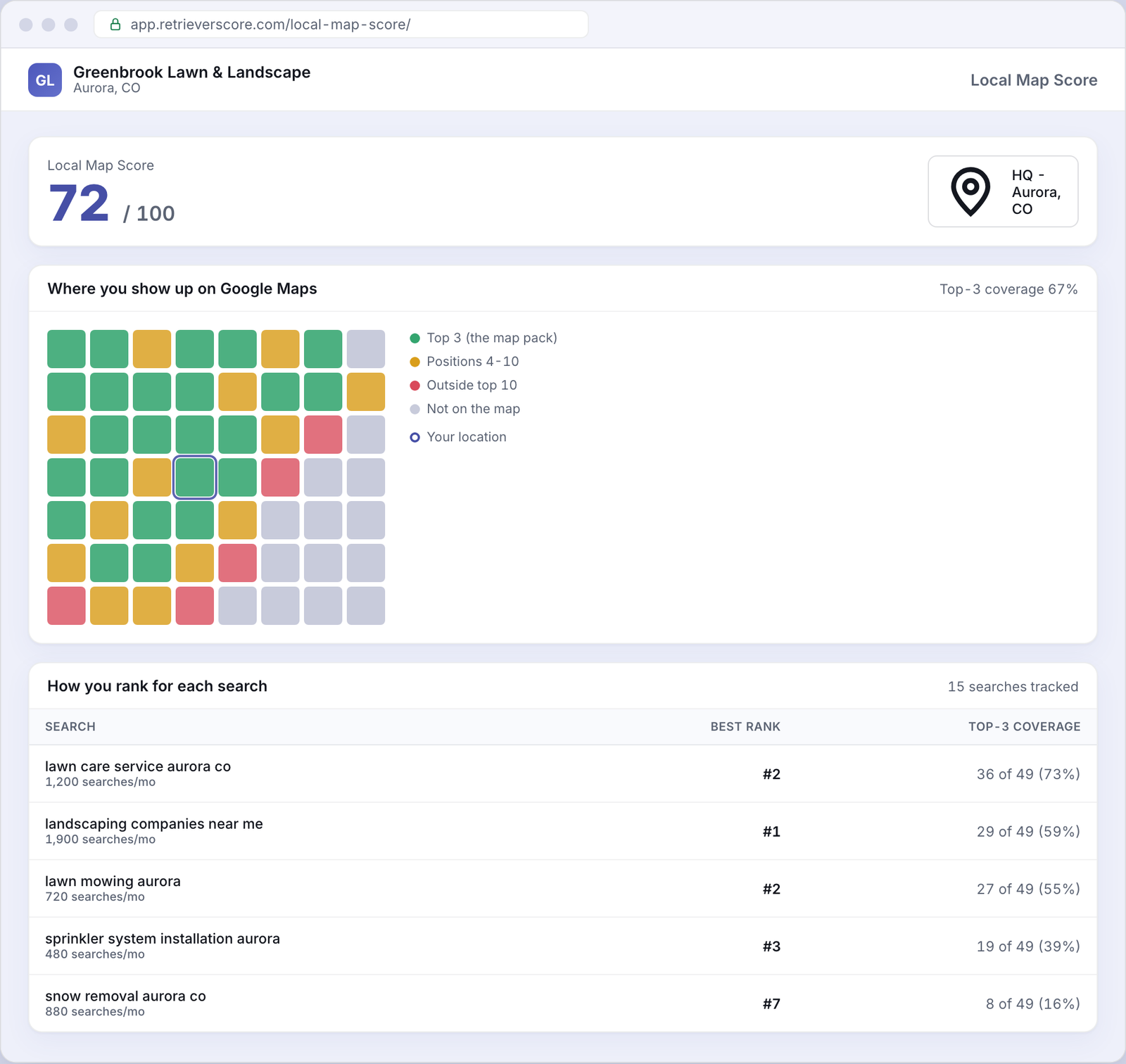1126x1064 pixels.
Task: Click the GL business avatar icon
Action: tap(45, 80)
